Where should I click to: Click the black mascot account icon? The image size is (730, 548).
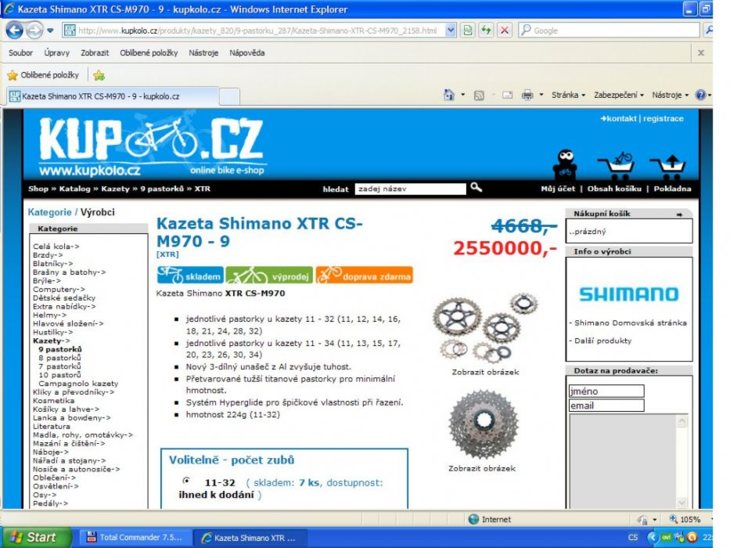pyautogui.click(x=565, y=164)
